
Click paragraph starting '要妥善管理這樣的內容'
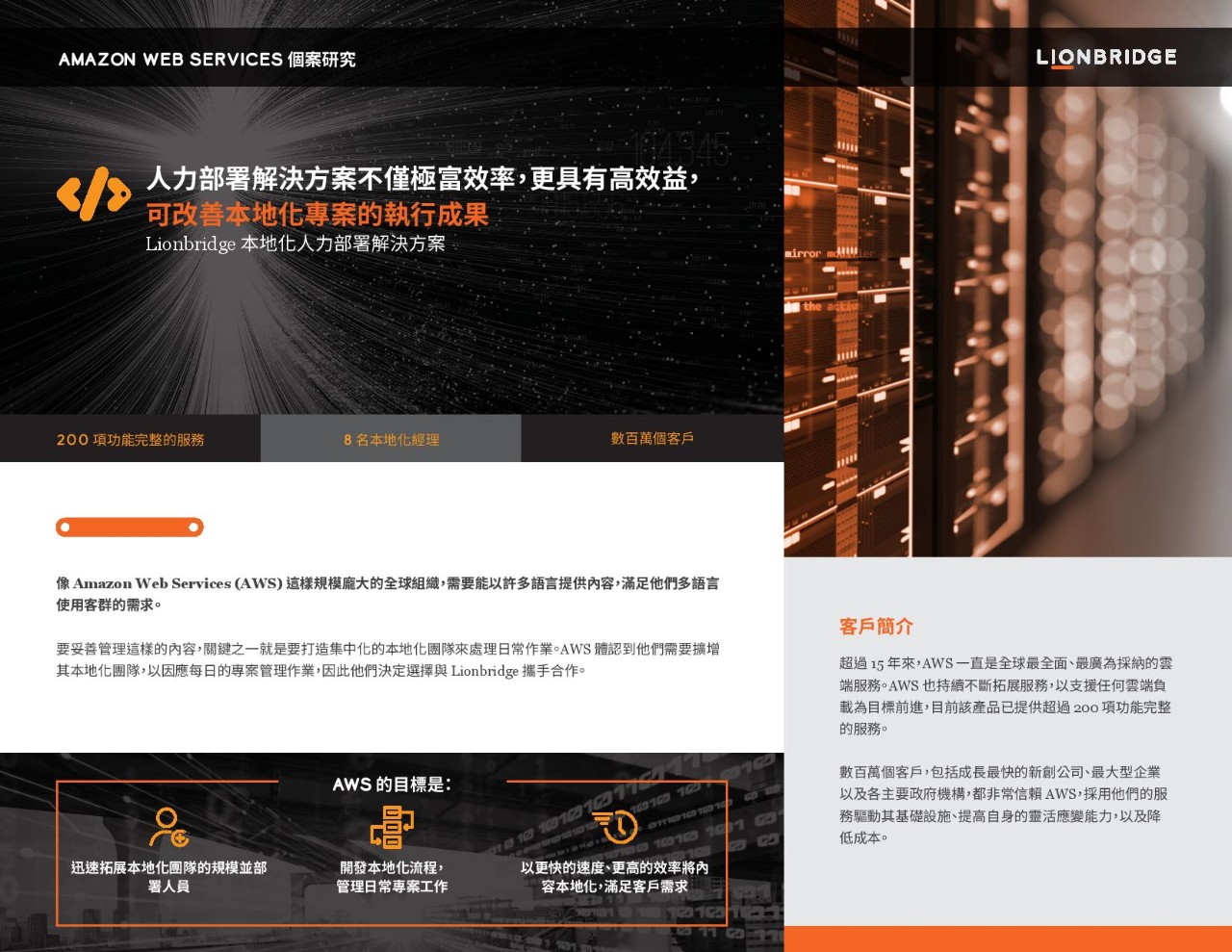(x=388, y=659)
